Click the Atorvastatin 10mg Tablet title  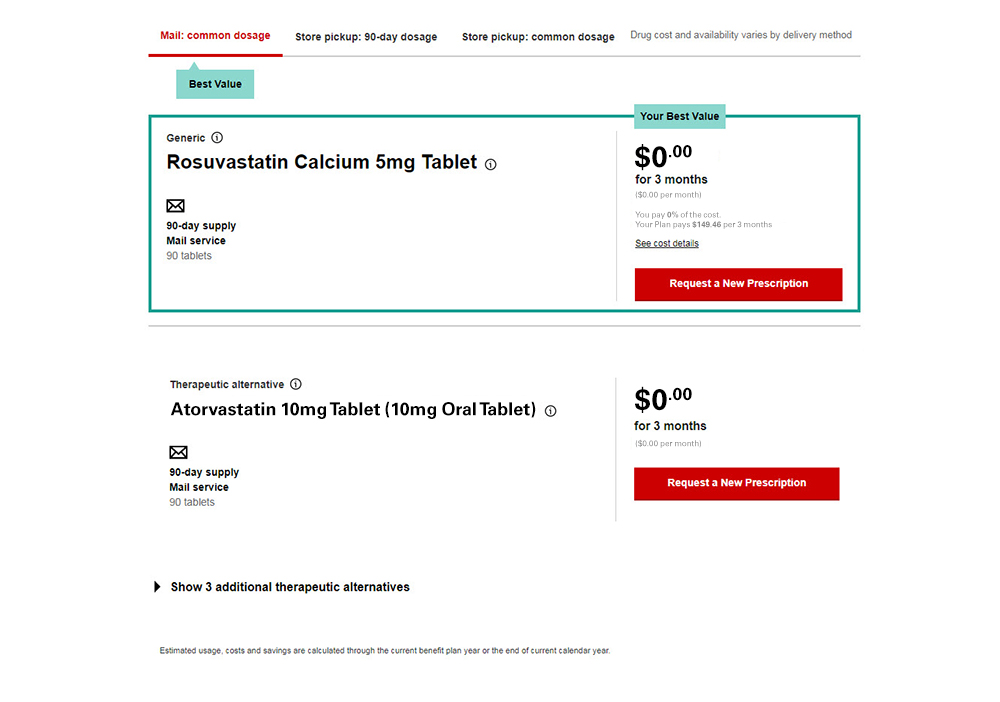[x=353, y=409]
